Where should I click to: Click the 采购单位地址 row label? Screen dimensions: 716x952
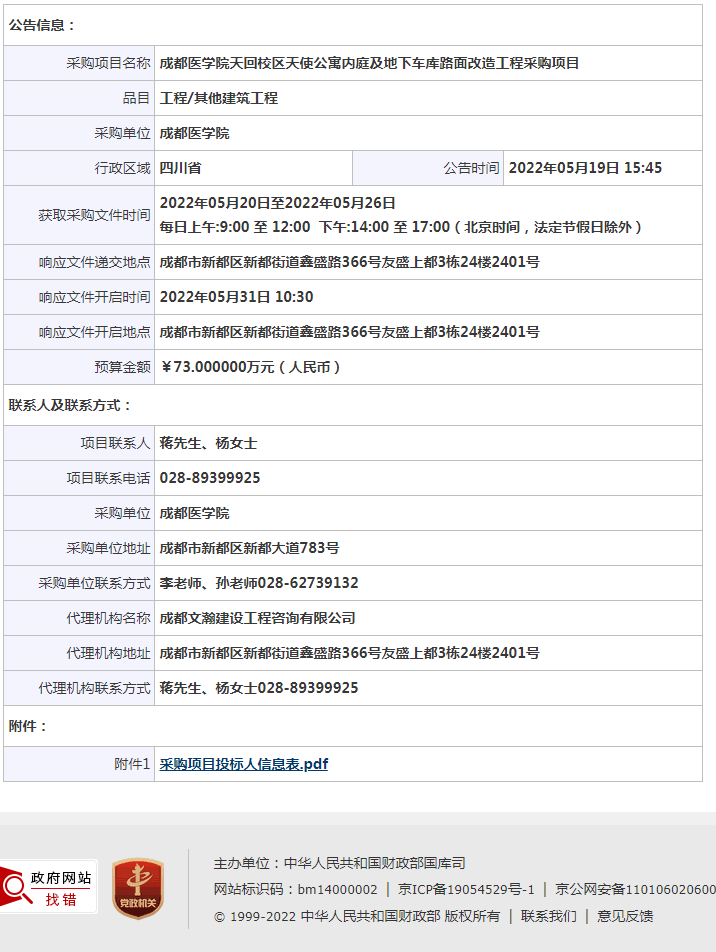pos(108,548)
